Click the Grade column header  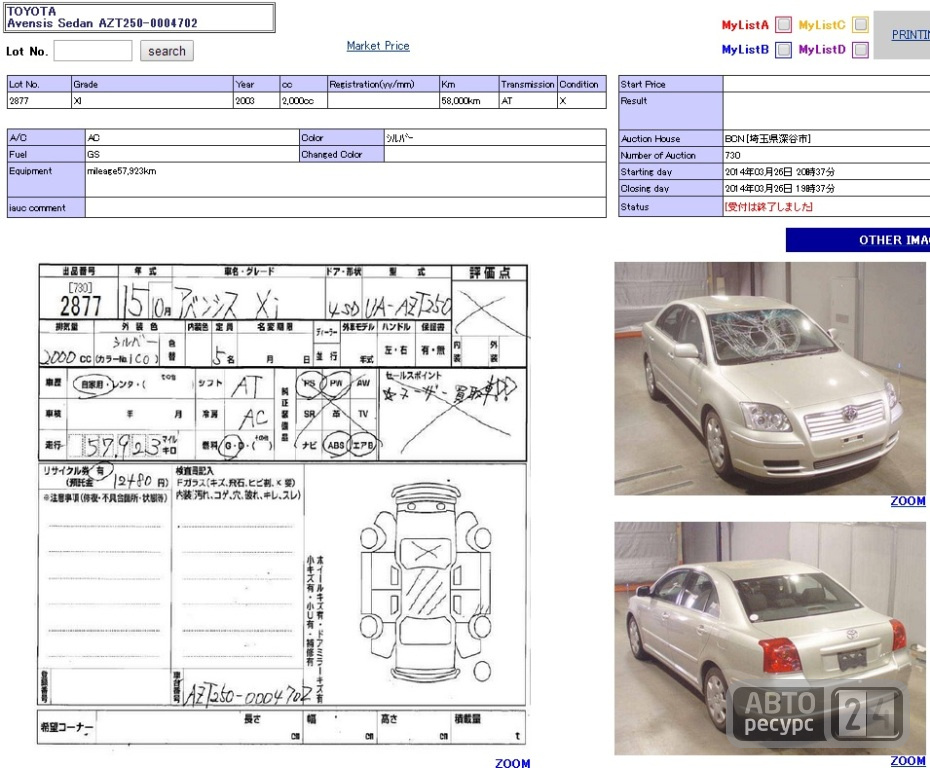click(152, 84)
